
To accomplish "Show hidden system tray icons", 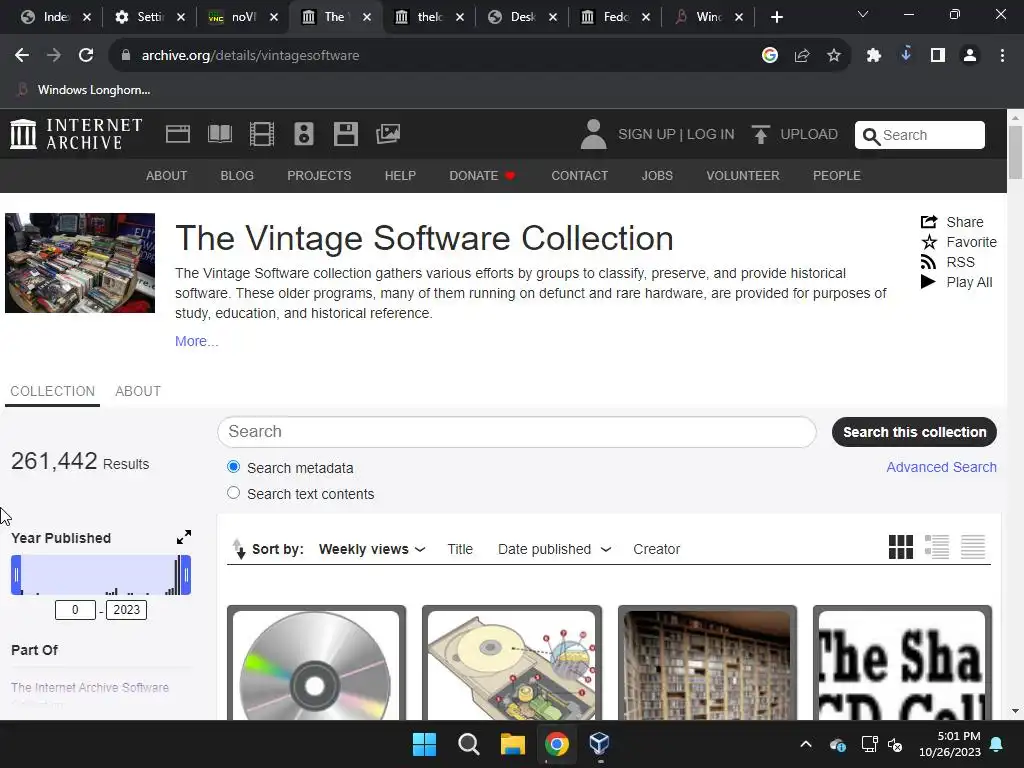I will 806,744.
